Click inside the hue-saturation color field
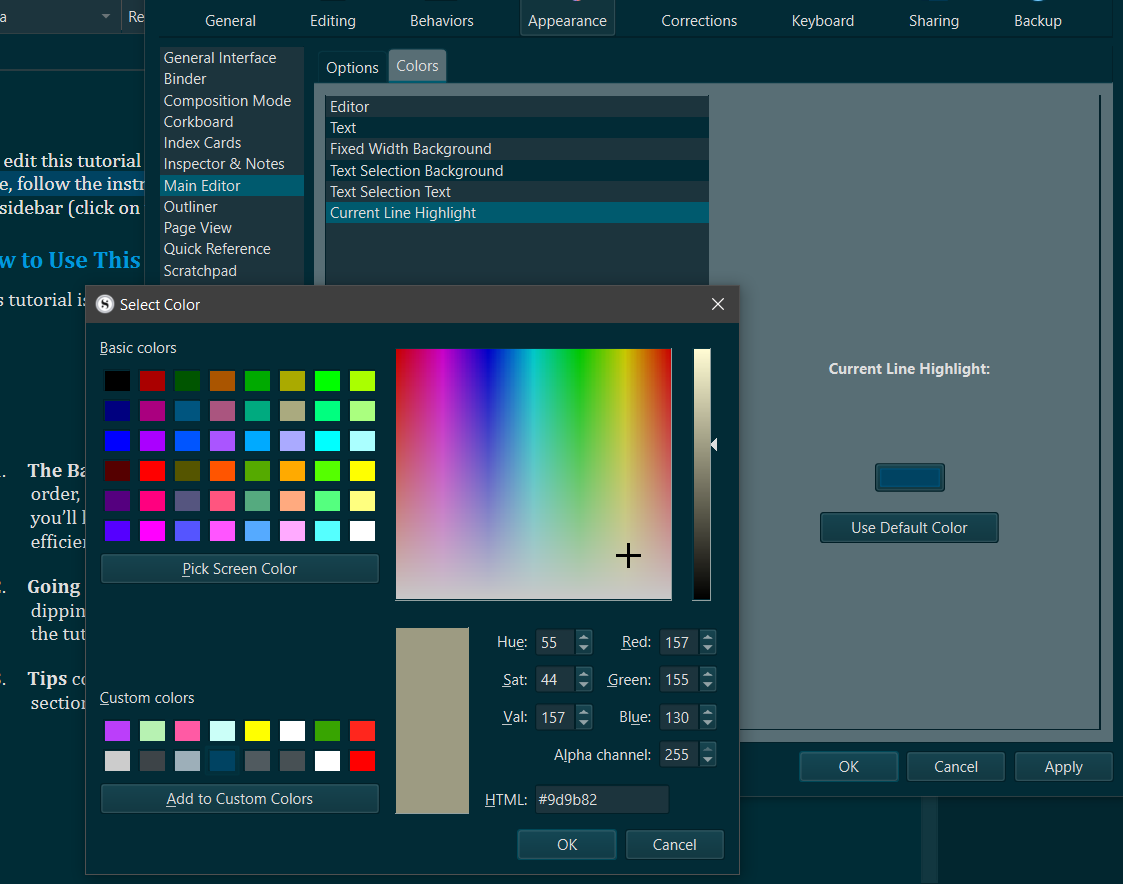Screen dimensions: 1123x884 [x=534, y=474]
